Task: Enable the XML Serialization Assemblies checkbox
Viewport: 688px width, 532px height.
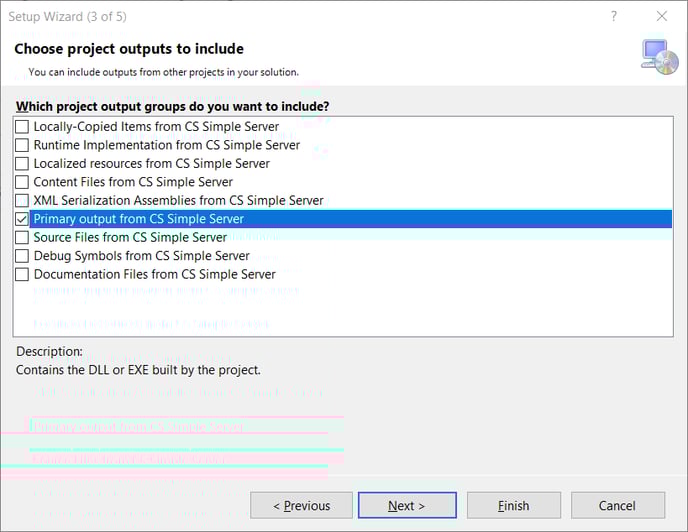Action: tap(23, 200)
